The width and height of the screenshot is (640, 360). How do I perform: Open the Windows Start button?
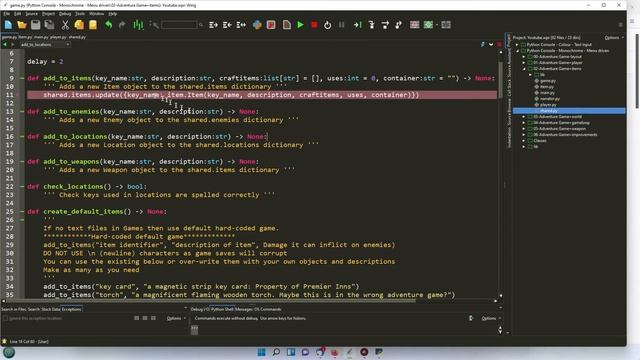[262, 352]
